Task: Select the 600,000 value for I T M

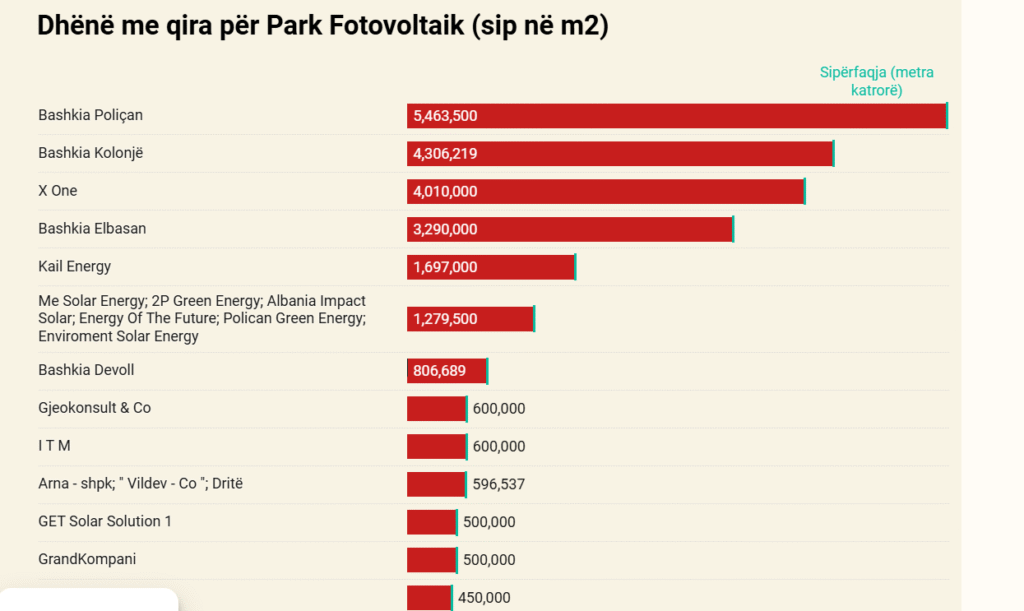Action: 499,446
